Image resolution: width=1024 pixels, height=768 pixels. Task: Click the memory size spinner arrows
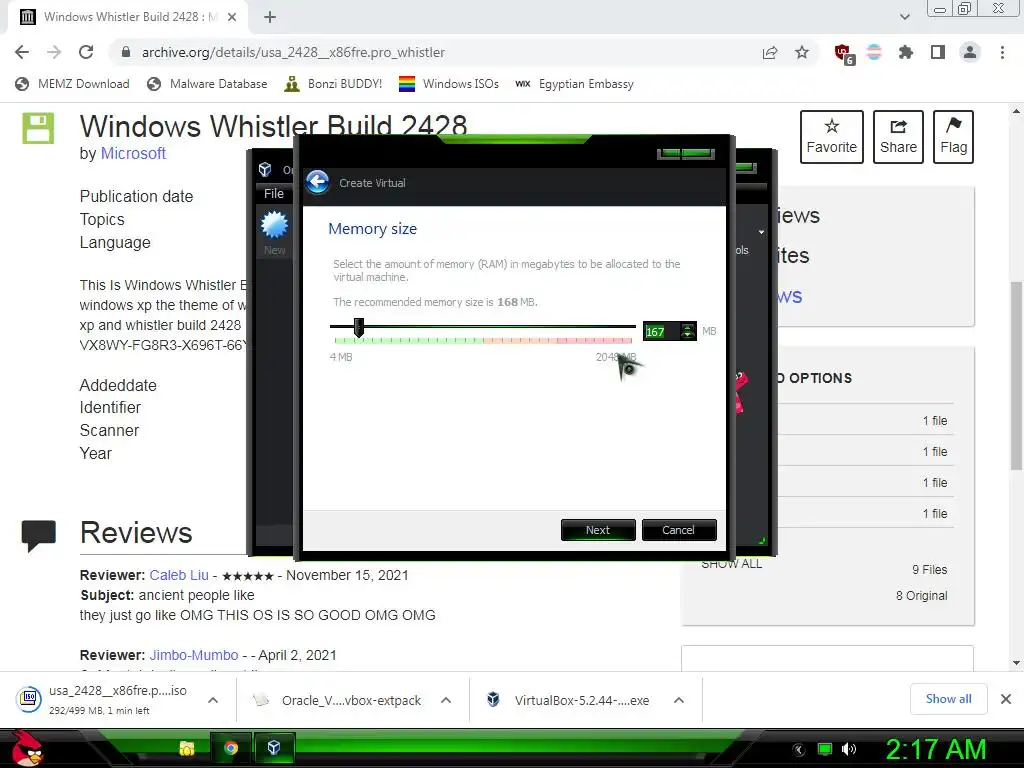coord(688,332)
